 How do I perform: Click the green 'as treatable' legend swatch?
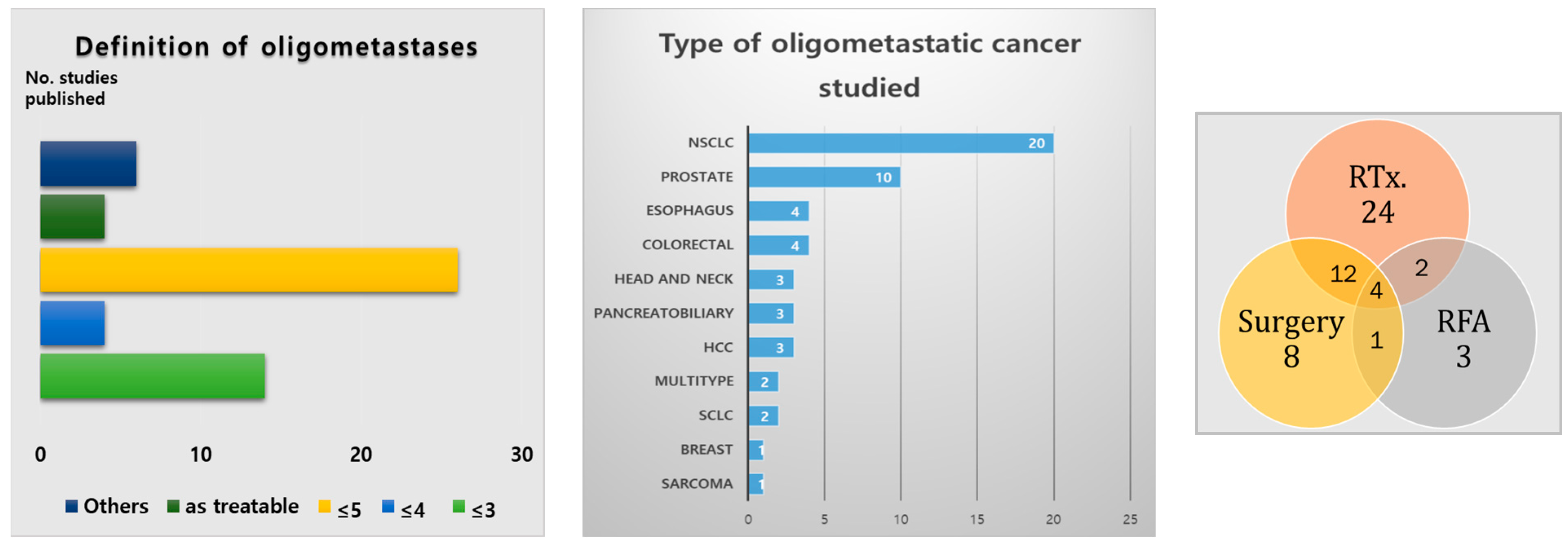[173, 506]
